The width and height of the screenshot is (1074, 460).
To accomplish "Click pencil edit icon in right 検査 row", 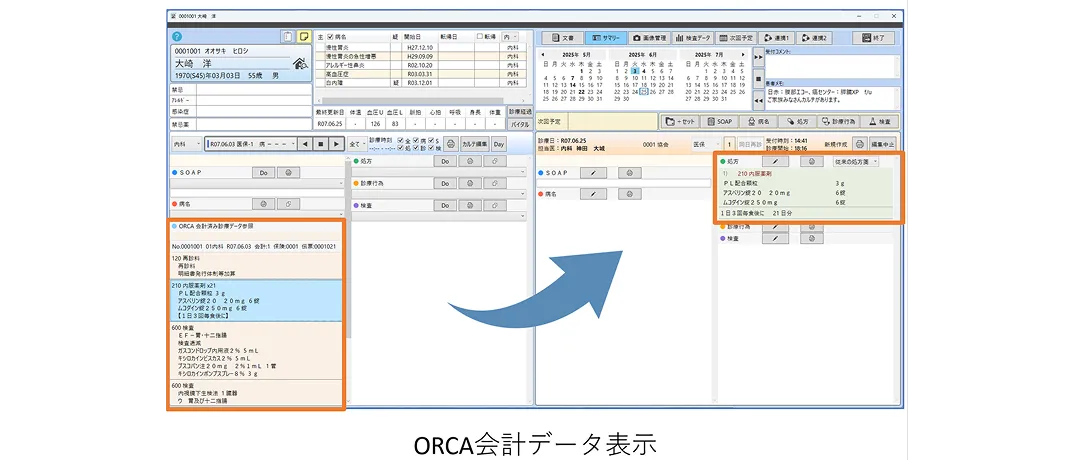I will (x=776, y=238).
